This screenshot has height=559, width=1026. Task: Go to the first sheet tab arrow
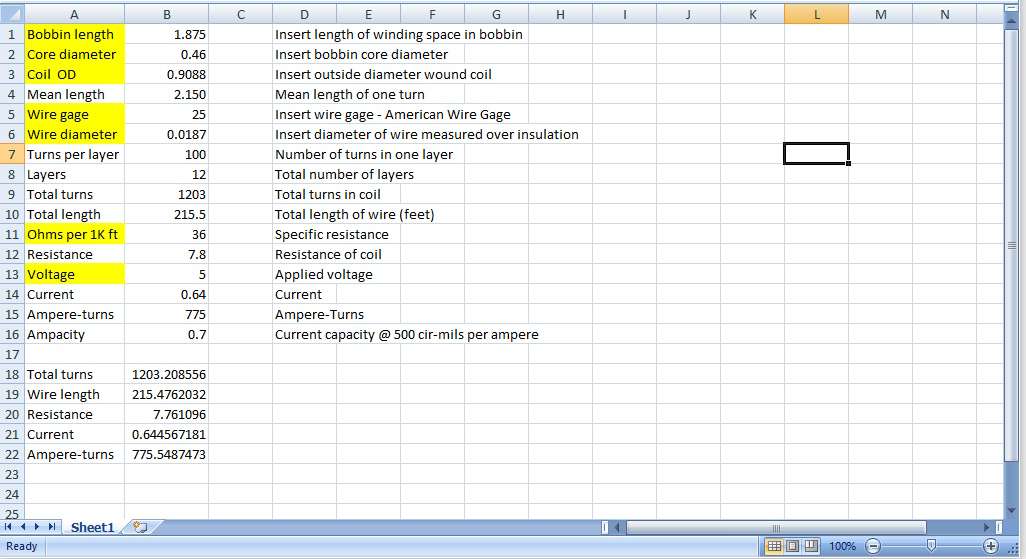(9, 527)
